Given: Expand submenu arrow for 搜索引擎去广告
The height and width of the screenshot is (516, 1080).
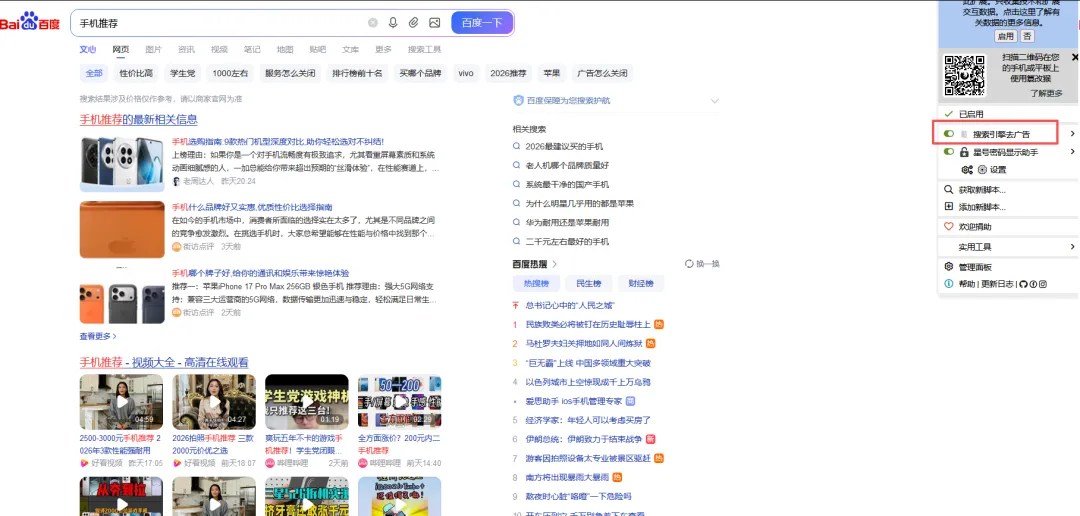Looking at the screenshot, I should 1072,133.
